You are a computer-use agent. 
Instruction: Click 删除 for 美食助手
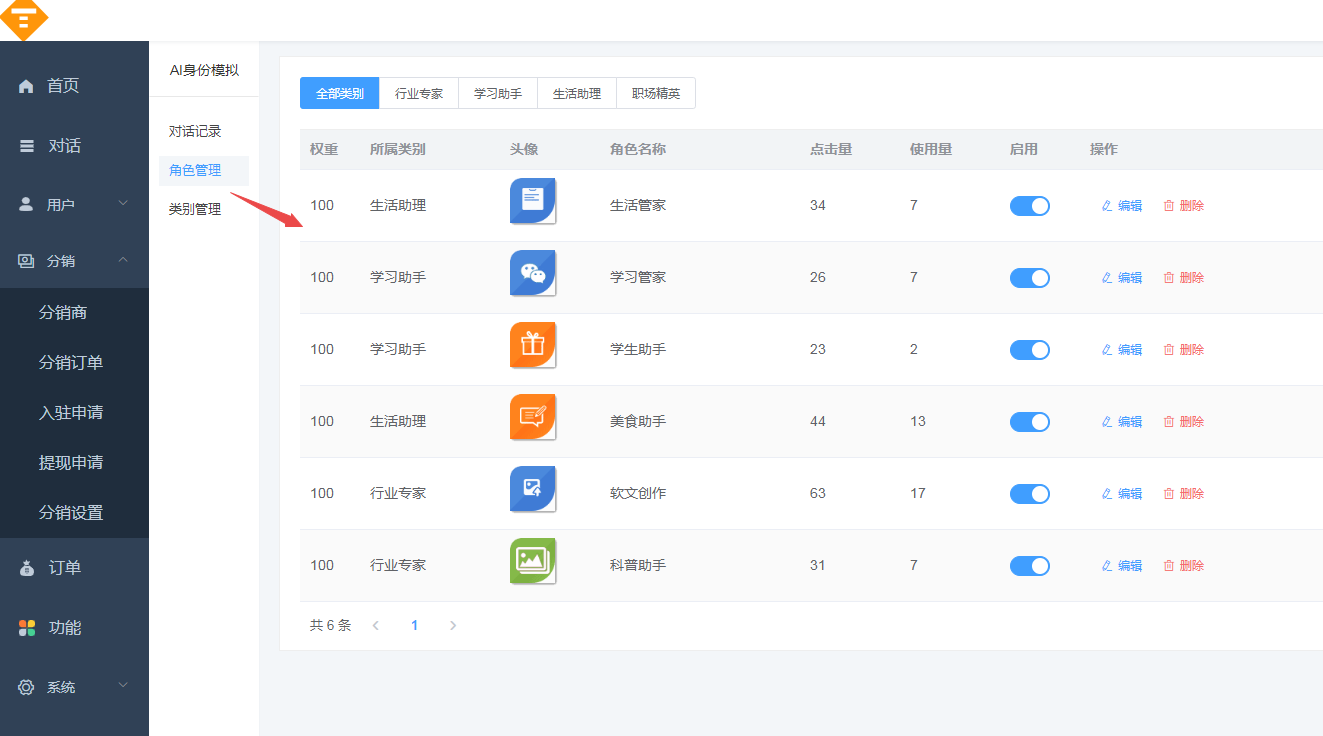(x=1183, y=422)
